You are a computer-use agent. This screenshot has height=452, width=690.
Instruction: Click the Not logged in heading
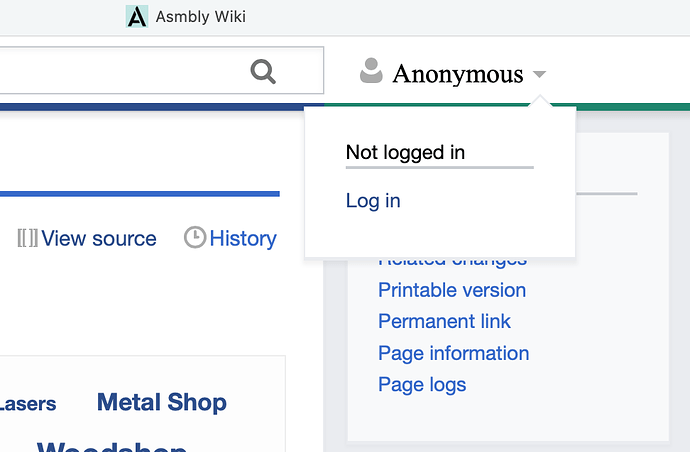point(405,152)
